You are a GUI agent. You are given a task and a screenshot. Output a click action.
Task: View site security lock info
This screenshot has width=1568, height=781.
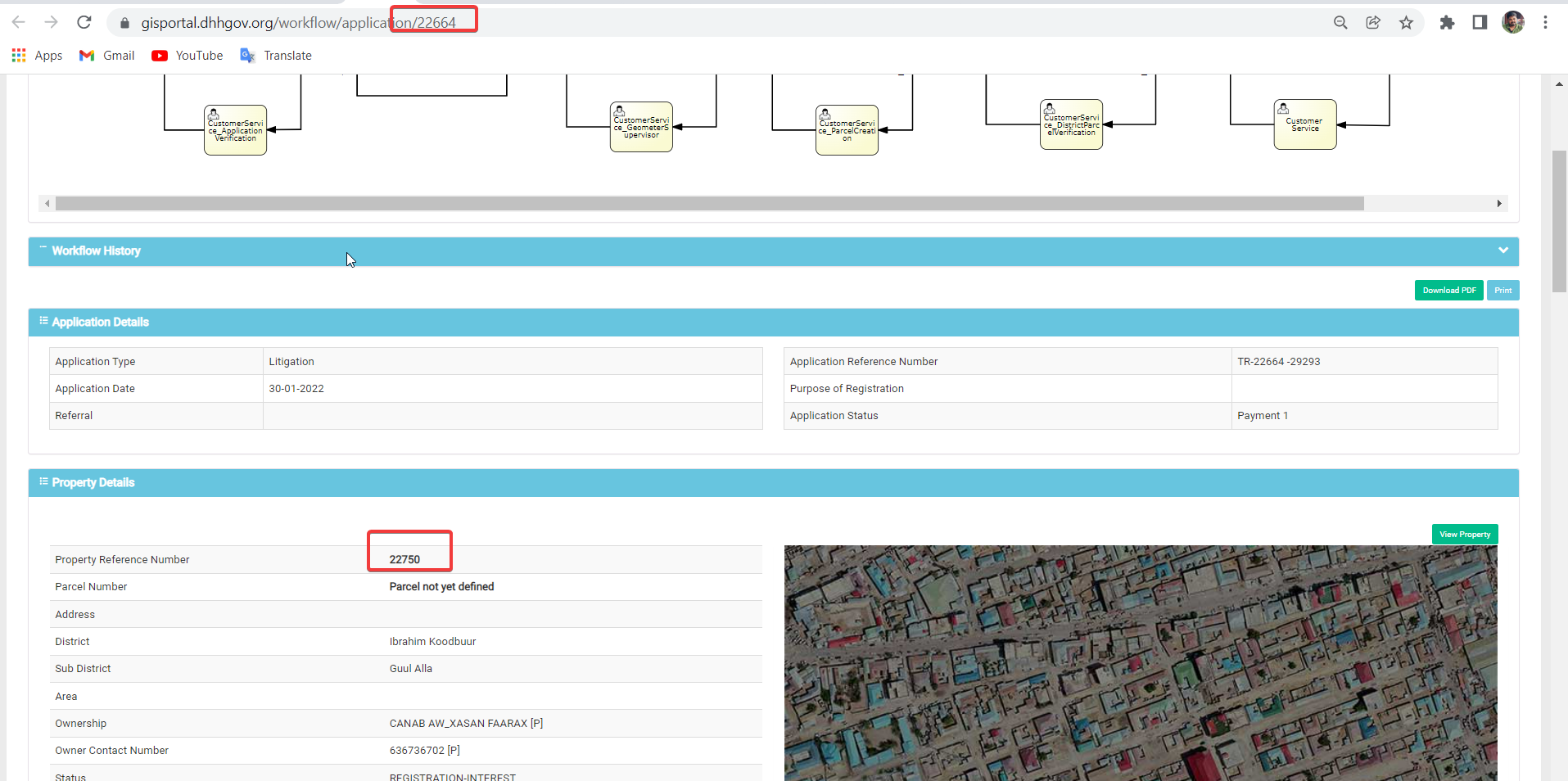click(124, 23)
